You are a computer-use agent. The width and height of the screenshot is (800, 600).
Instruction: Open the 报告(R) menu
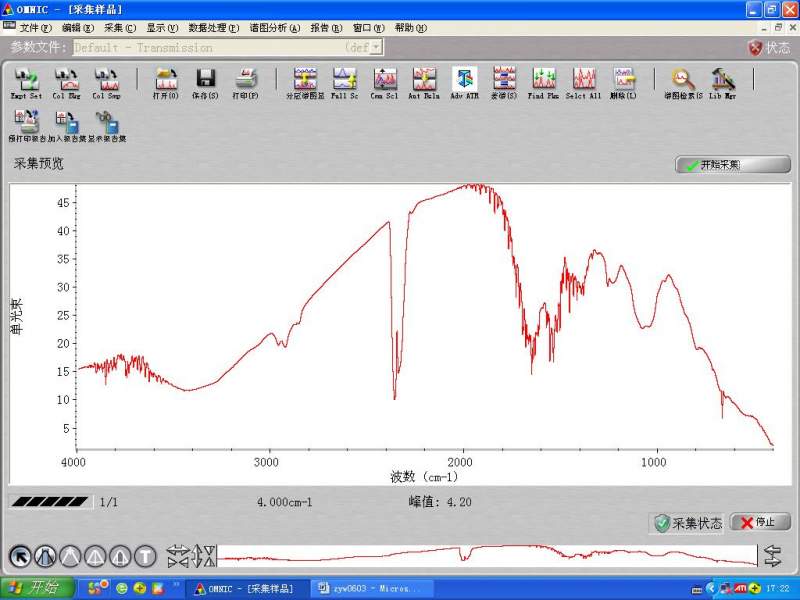tap(326, 28)
